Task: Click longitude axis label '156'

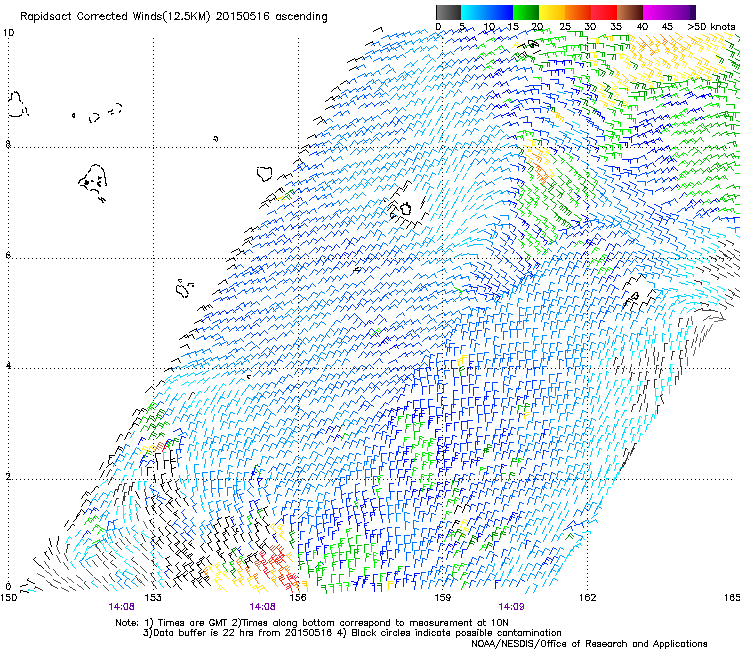Action: 298,598
